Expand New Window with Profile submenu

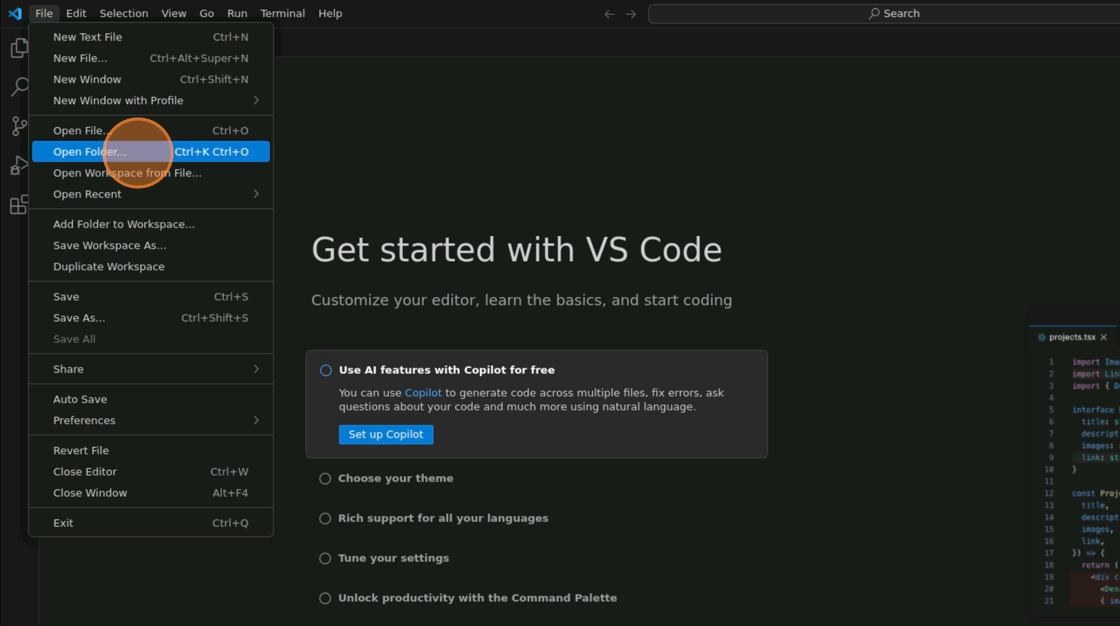tap(151, 101)
